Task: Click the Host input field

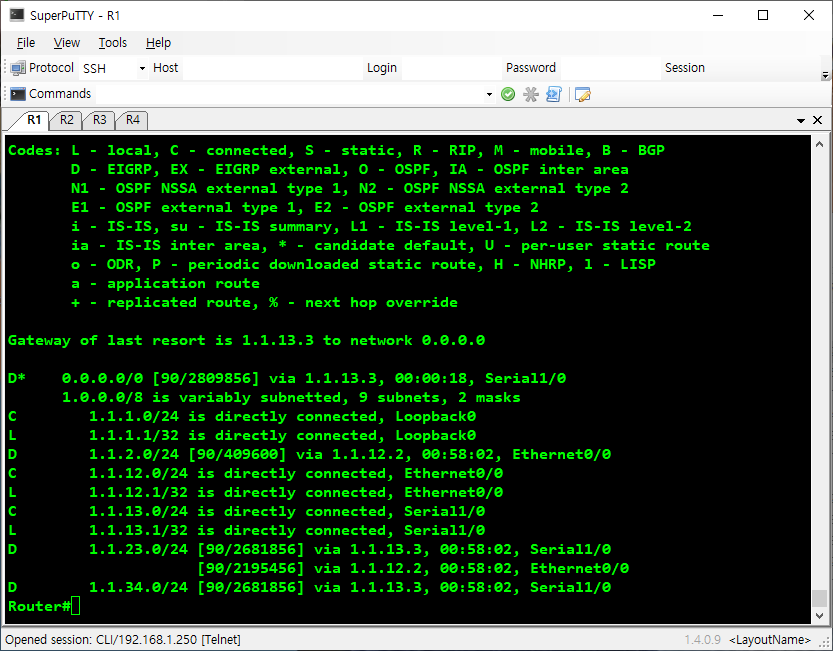Action: pos(273,69)
